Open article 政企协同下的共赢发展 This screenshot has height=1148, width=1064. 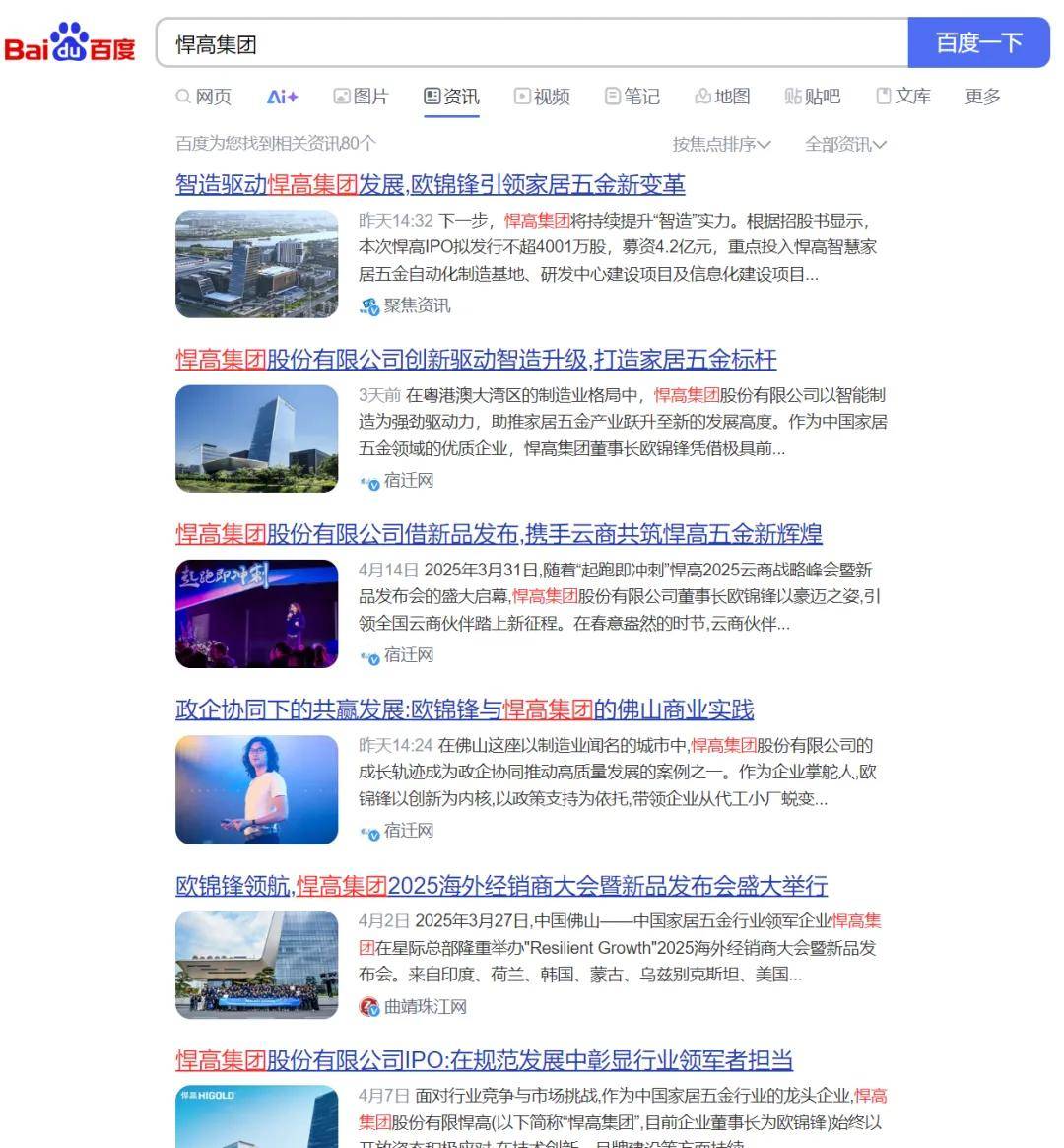pyautogui.click(x=465, y=709)
